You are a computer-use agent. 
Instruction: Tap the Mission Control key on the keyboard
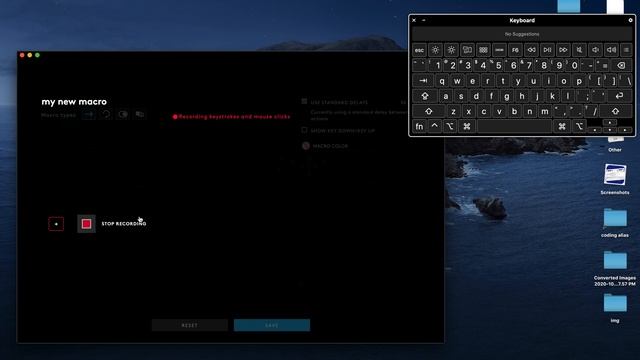coord(467,50)
